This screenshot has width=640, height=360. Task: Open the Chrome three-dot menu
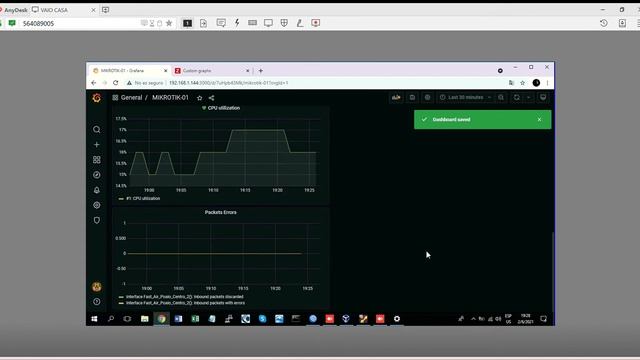pyautogui.click(x=547, y=83)
